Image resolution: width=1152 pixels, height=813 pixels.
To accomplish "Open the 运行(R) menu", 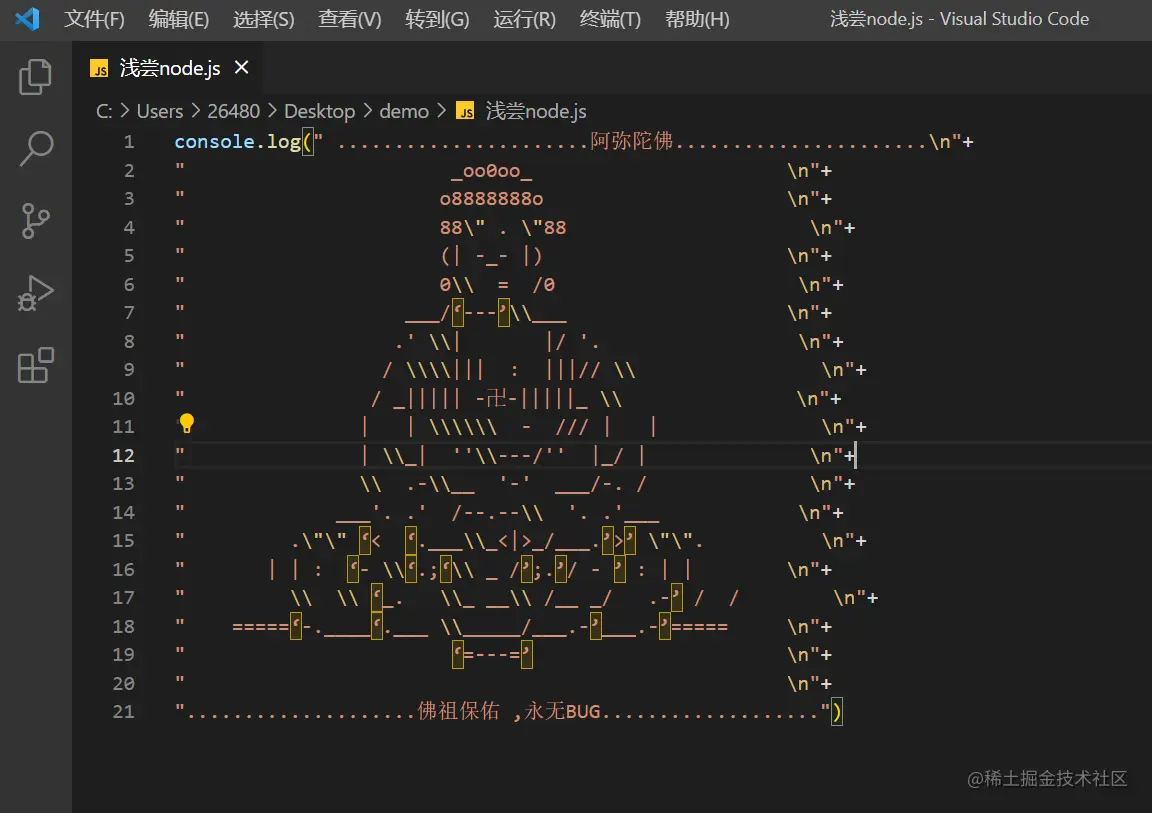I will [x=524, y=18].
